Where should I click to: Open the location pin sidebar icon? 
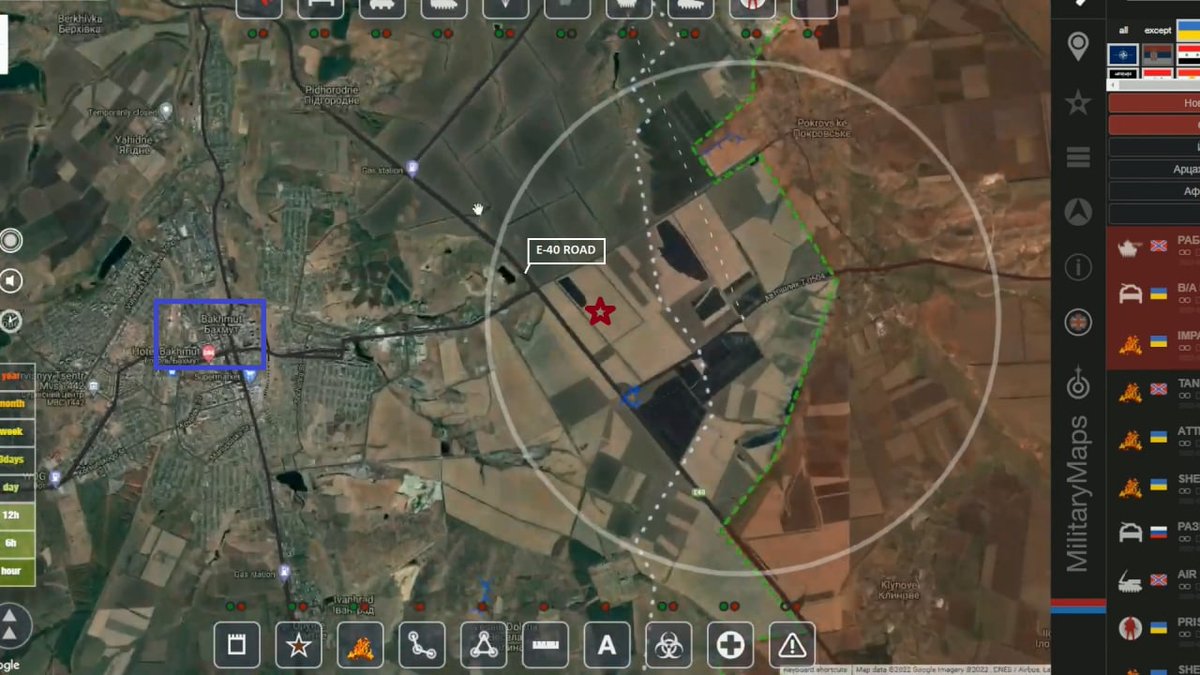(1078, 46)
